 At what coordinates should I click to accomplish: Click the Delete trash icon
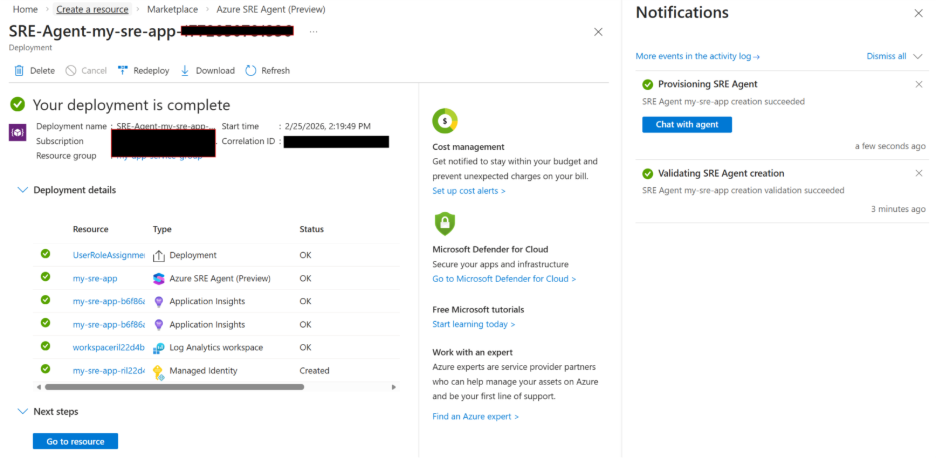pyautogui.click(x=19, y=70)
